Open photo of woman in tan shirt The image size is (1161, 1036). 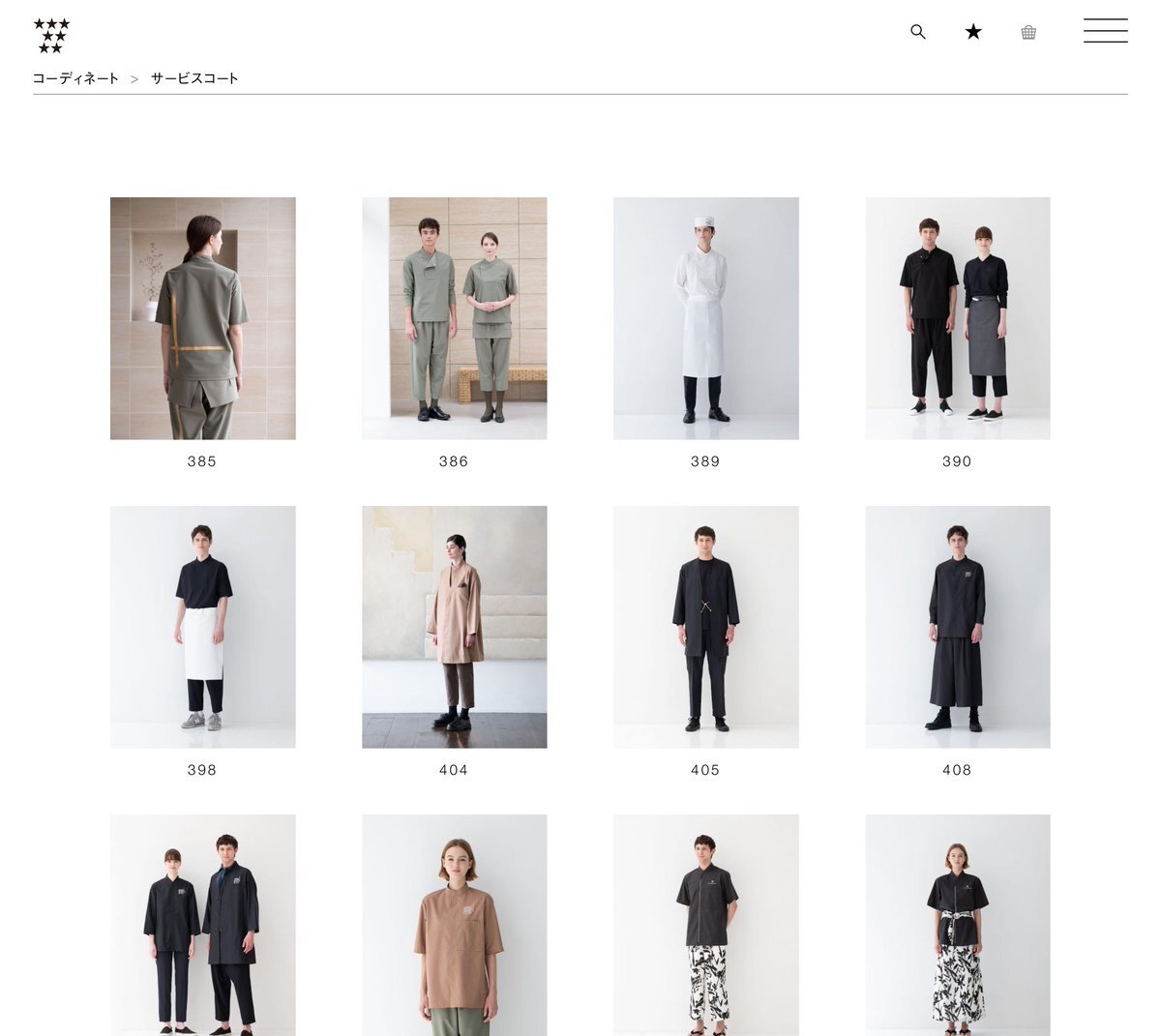(x=455, y=925)
